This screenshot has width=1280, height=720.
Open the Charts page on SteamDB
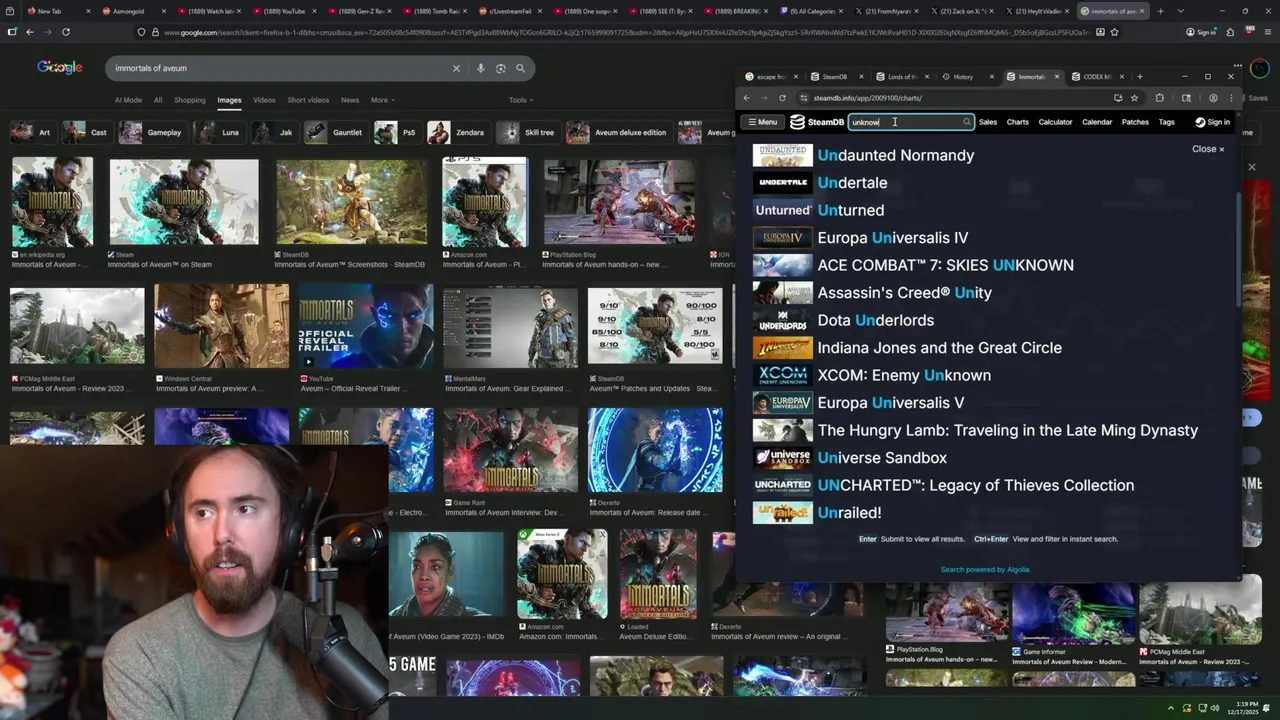(x=1018, y=122)
